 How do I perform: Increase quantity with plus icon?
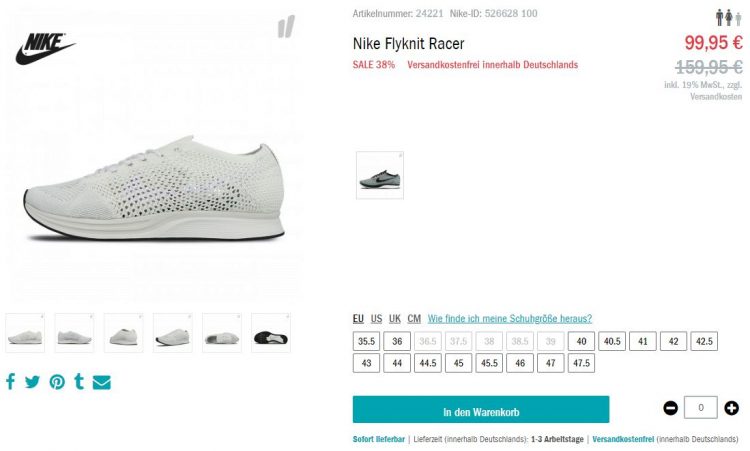point(731,408)
